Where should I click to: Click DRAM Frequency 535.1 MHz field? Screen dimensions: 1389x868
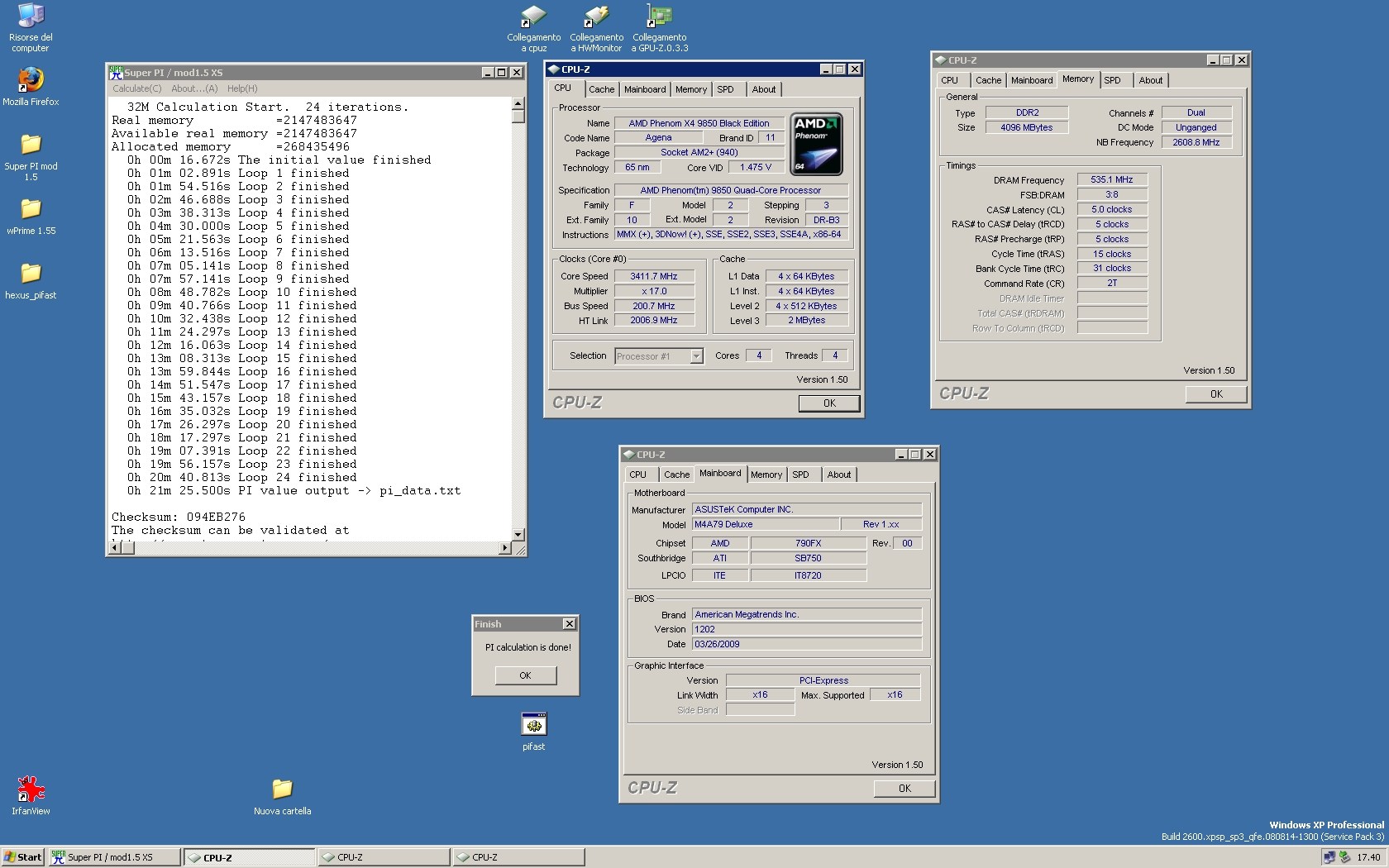pyautogui.click(x=1112, y=179)
